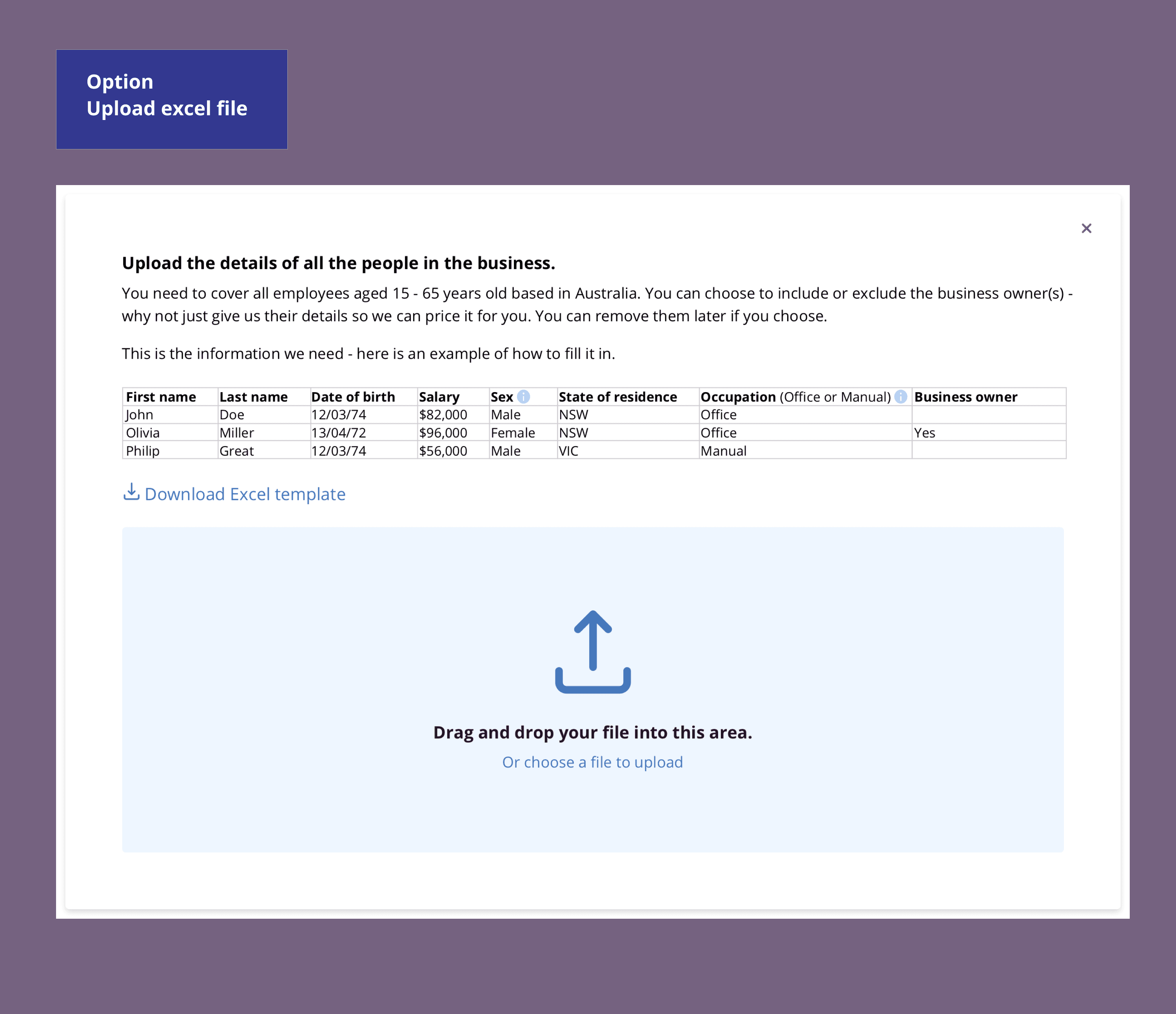1176x1014 pixels.
Task: Click the 'VIC' state of residence cell
Action: tap(568, 451)
